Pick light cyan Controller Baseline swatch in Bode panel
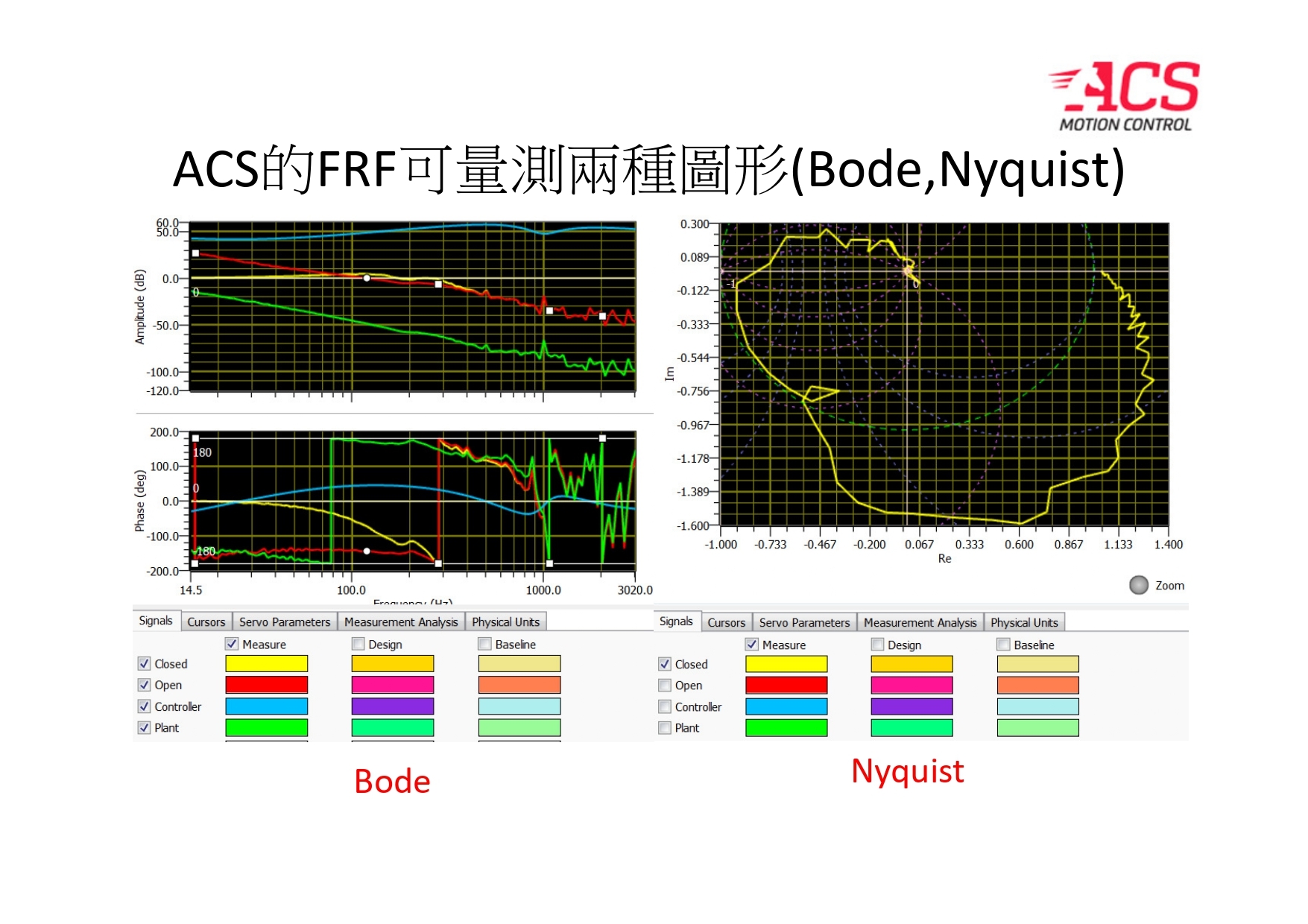 [x=519, y=706]
